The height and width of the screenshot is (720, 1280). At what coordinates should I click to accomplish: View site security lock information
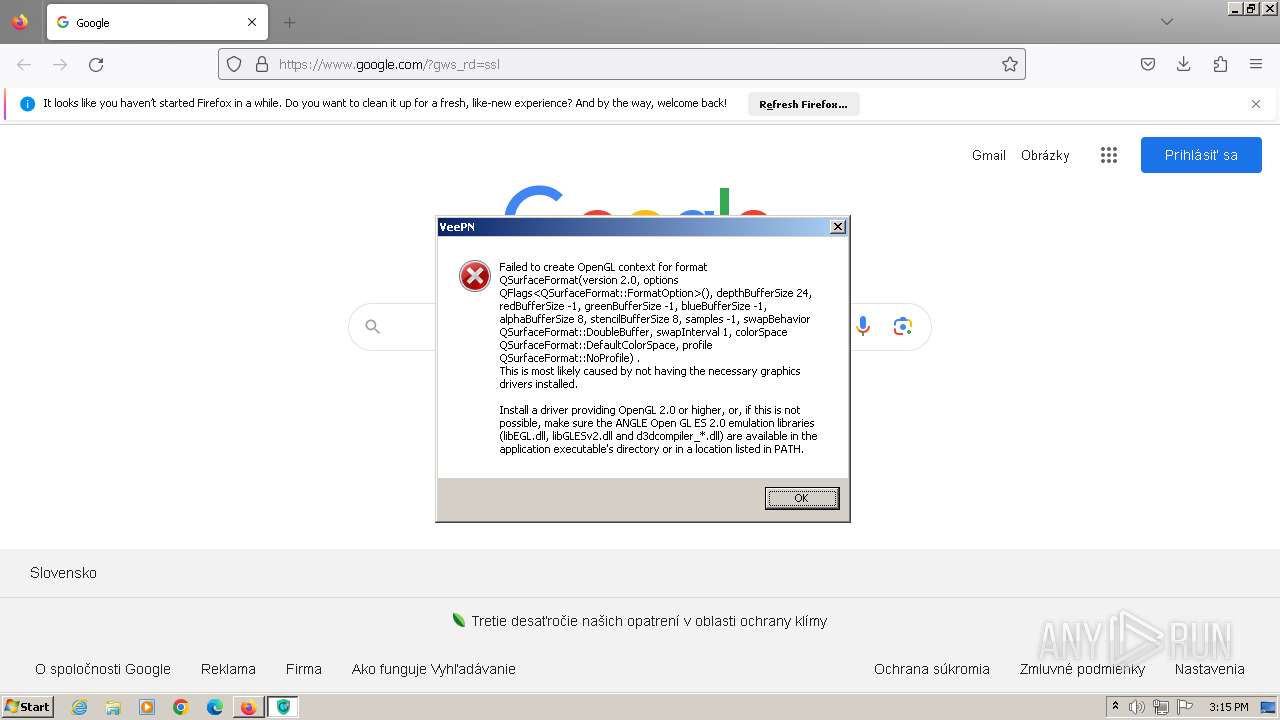(x=262, y=64)
